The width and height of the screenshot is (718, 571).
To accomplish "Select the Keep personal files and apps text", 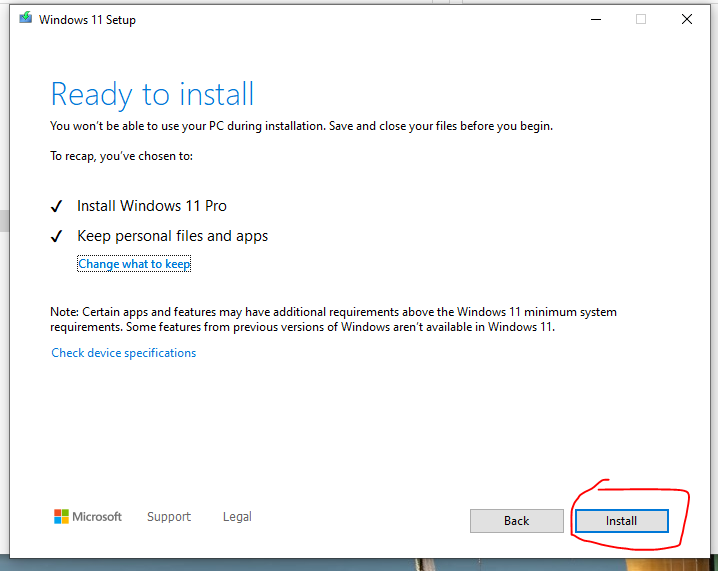I will coord(172,236).
